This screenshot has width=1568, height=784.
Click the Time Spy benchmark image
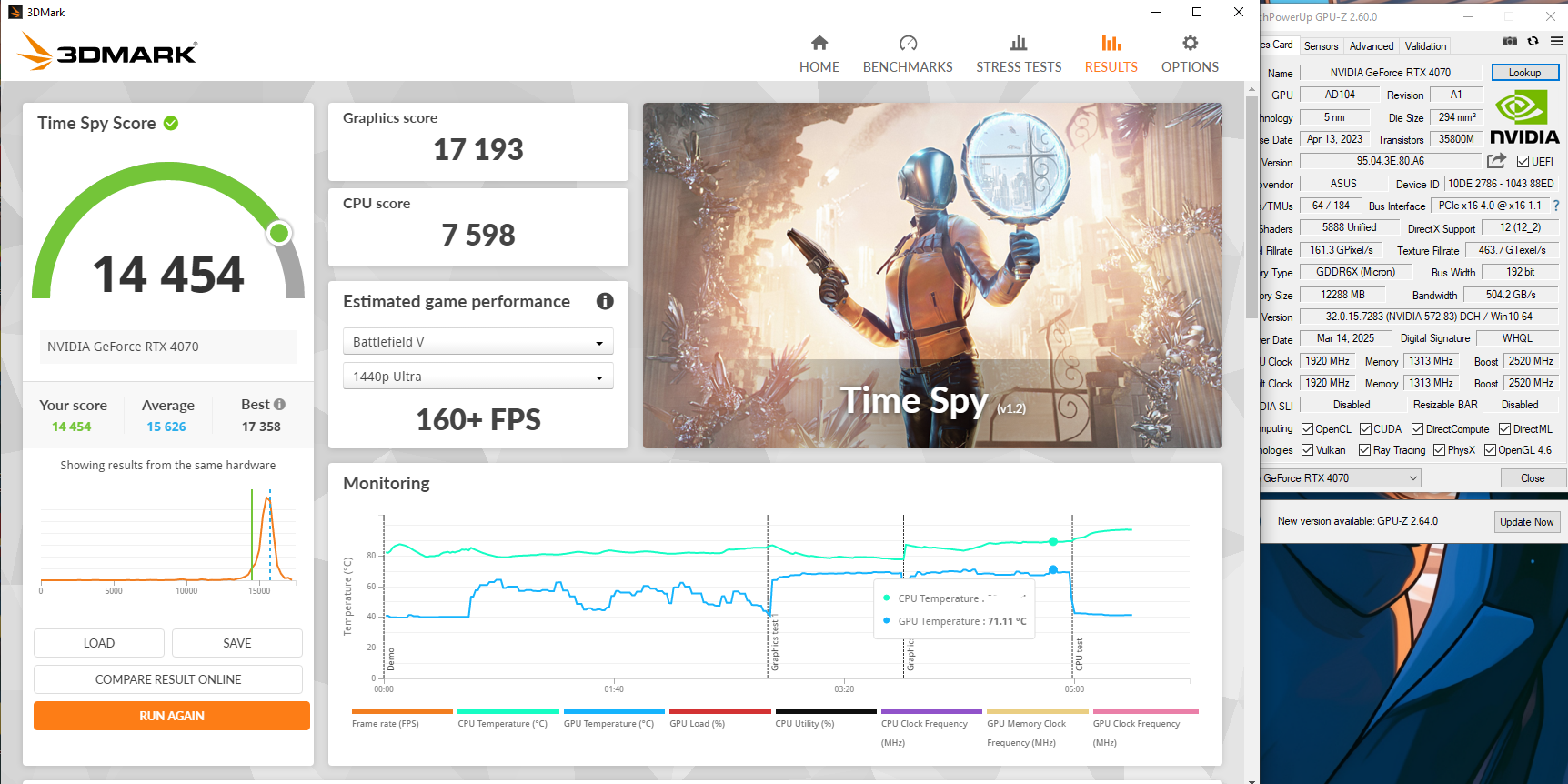pos(932,276)
